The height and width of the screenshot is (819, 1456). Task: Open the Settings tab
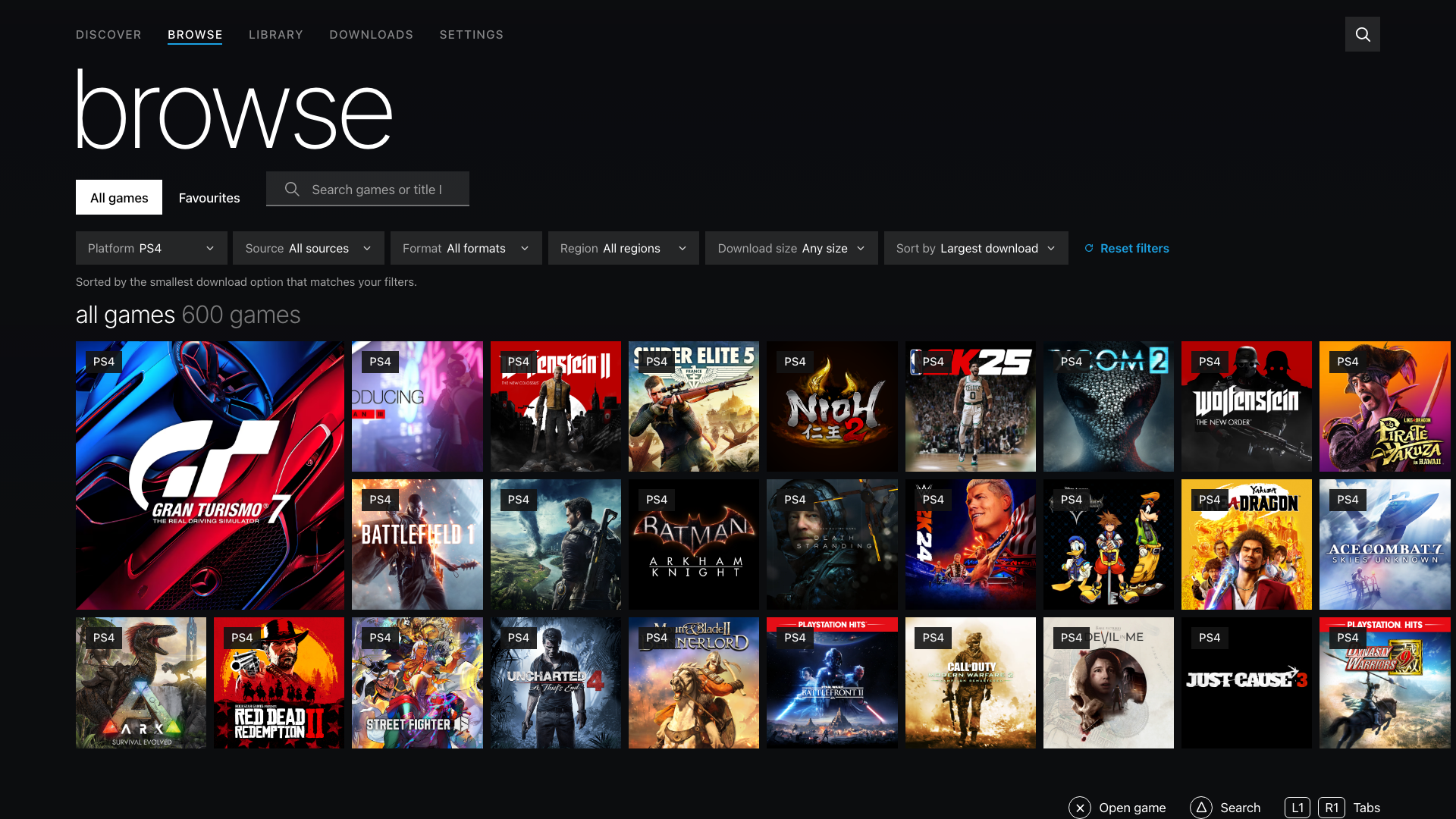click(472, 35)
